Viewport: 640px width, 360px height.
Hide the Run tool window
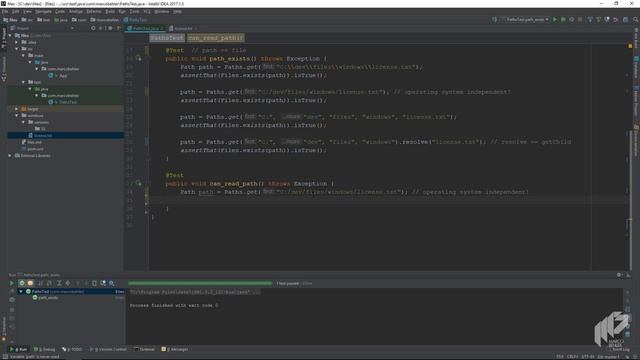click(628, 275)
